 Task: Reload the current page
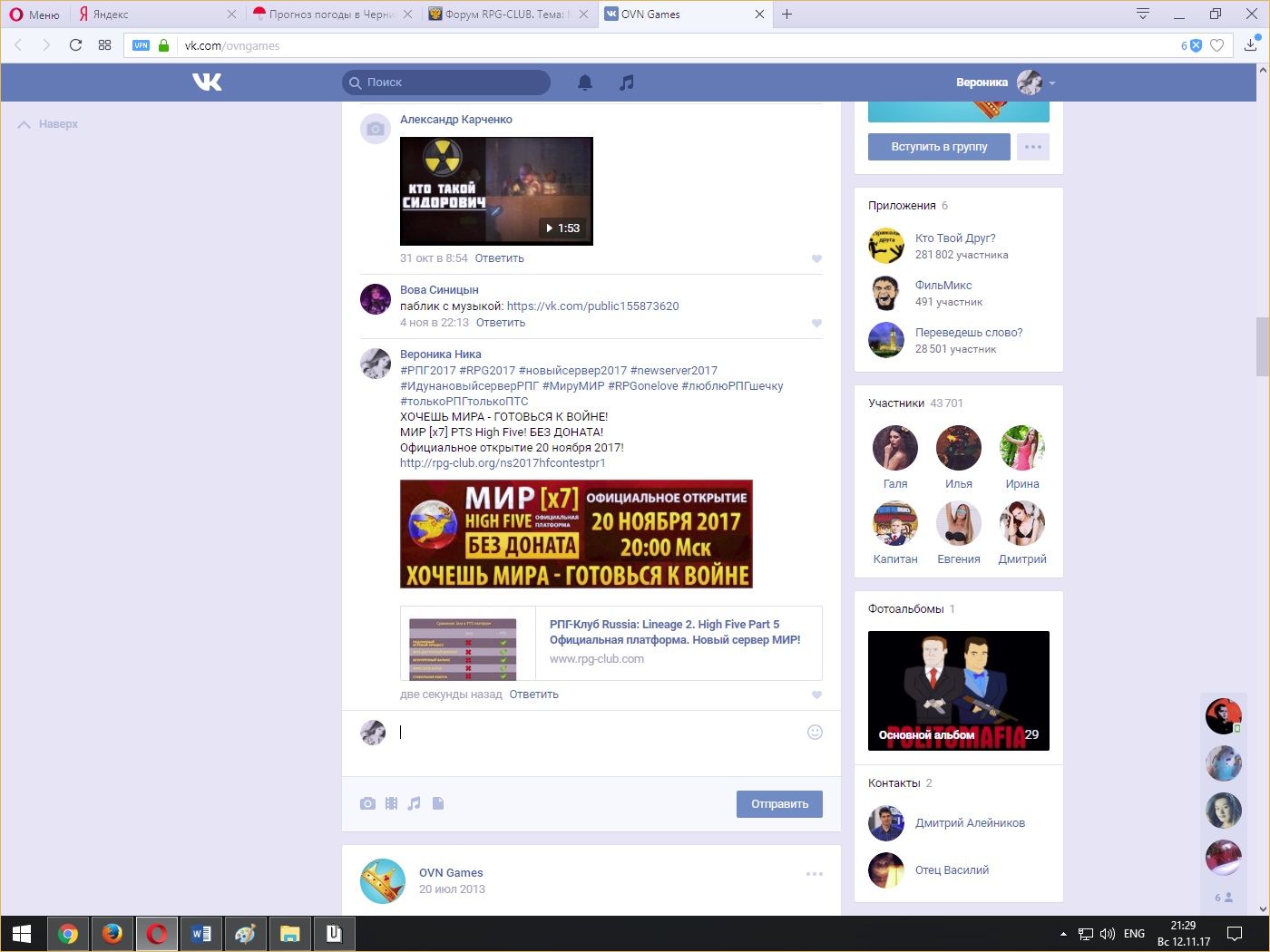(x=75, y=45)
